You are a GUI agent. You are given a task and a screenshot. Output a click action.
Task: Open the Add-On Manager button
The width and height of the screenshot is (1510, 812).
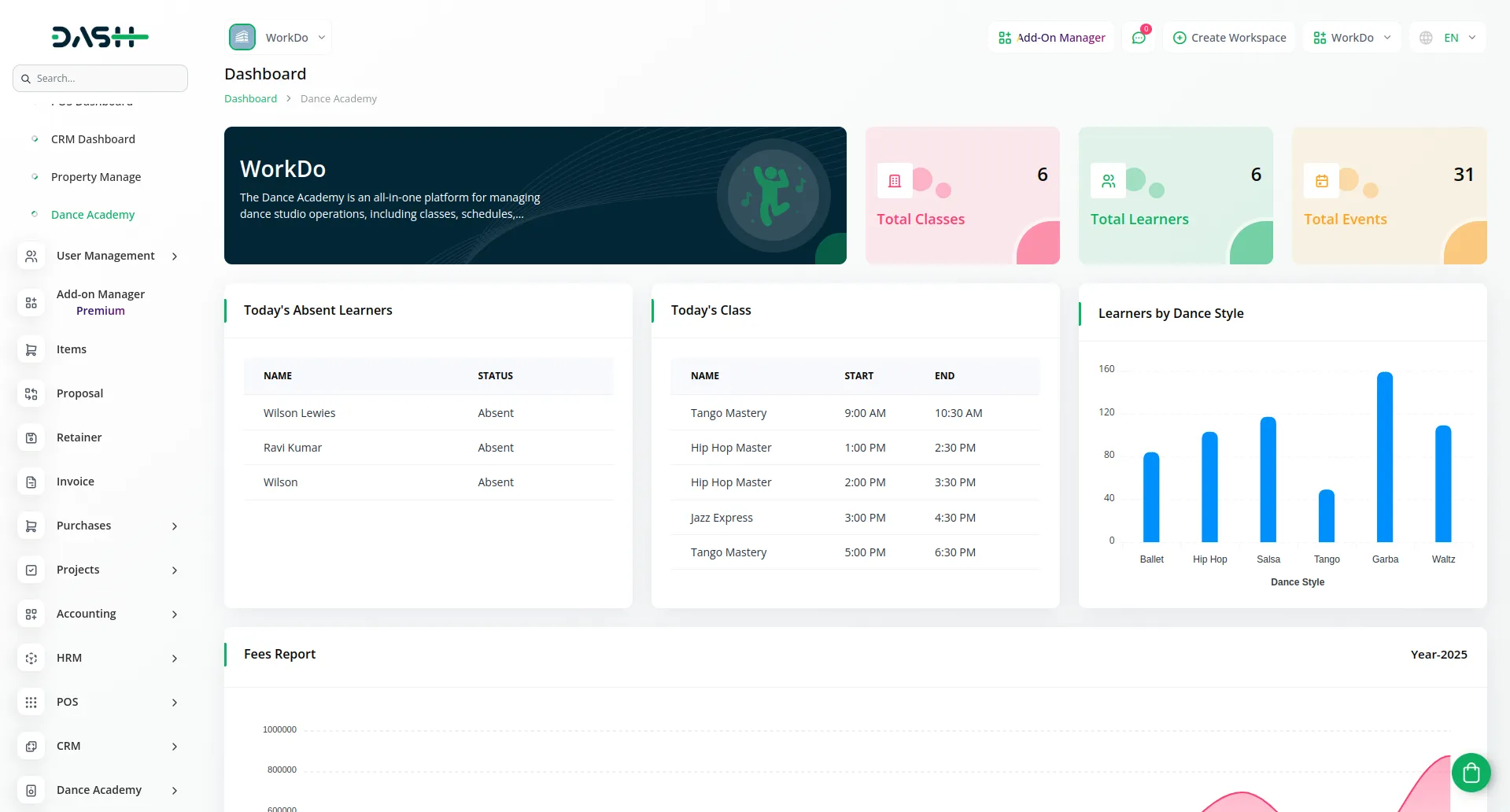(1051, 38)
